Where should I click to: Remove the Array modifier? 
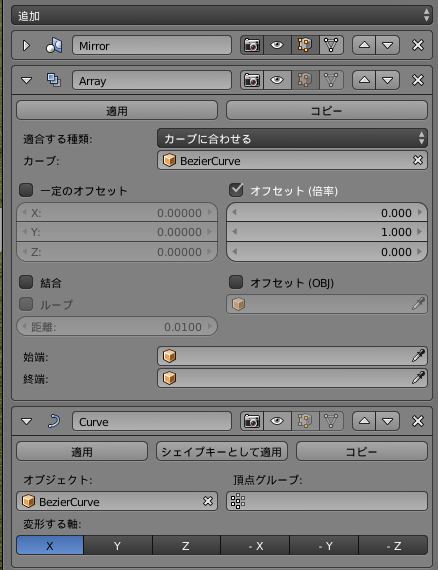pos(418,80)
